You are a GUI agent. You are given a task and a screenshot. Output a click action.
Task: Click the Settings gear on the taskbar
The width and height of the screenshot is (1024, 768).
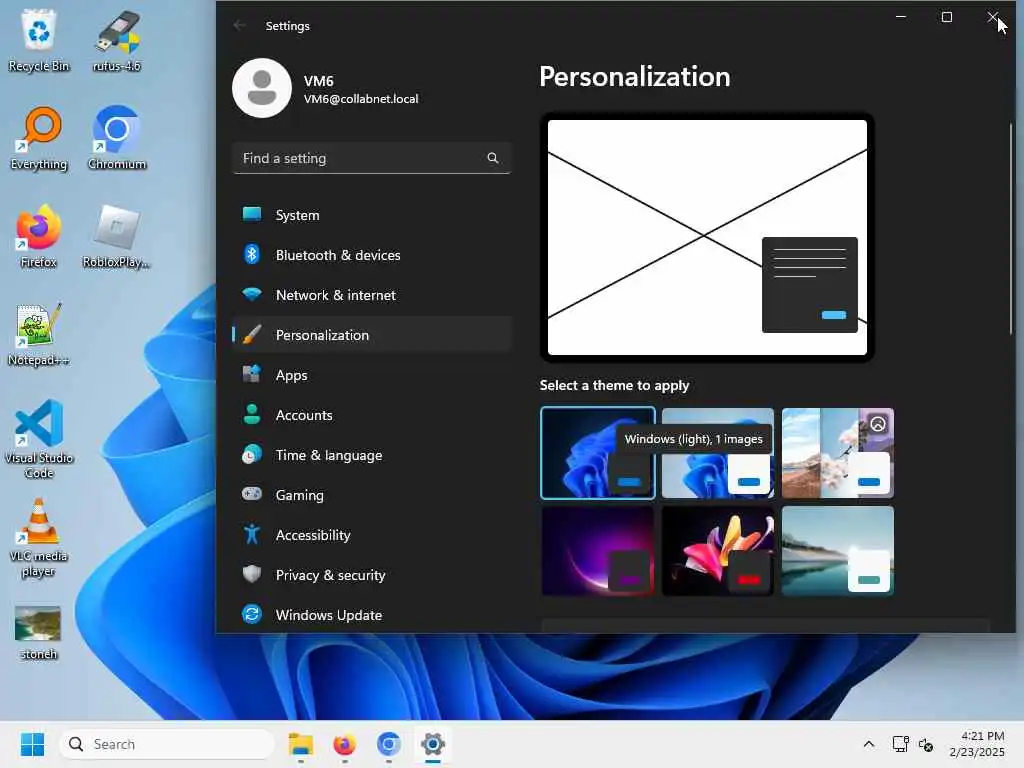click(x=432, y=744)
